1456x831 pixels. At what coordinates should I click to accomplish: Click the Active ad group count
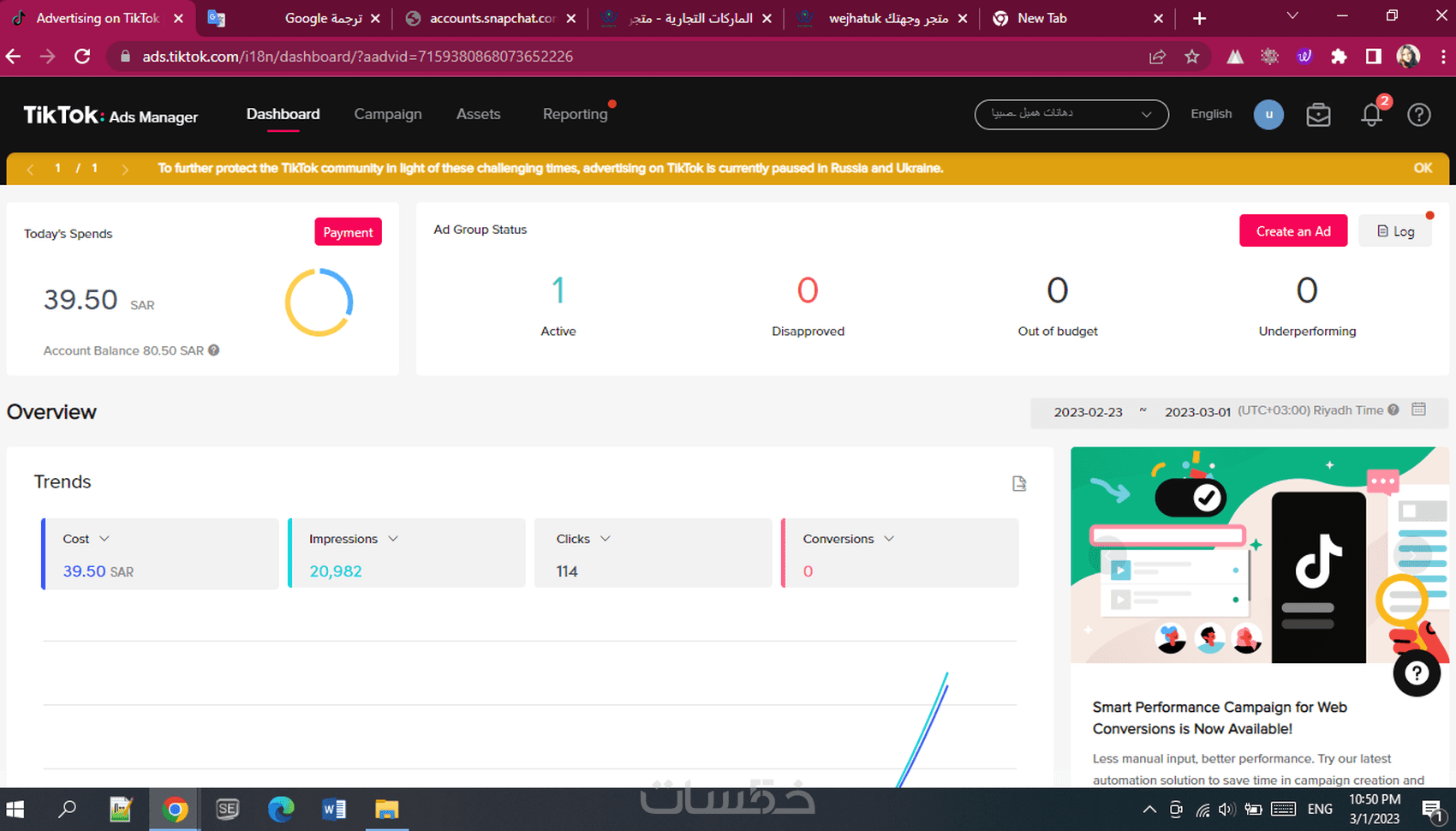pos(558,291)
